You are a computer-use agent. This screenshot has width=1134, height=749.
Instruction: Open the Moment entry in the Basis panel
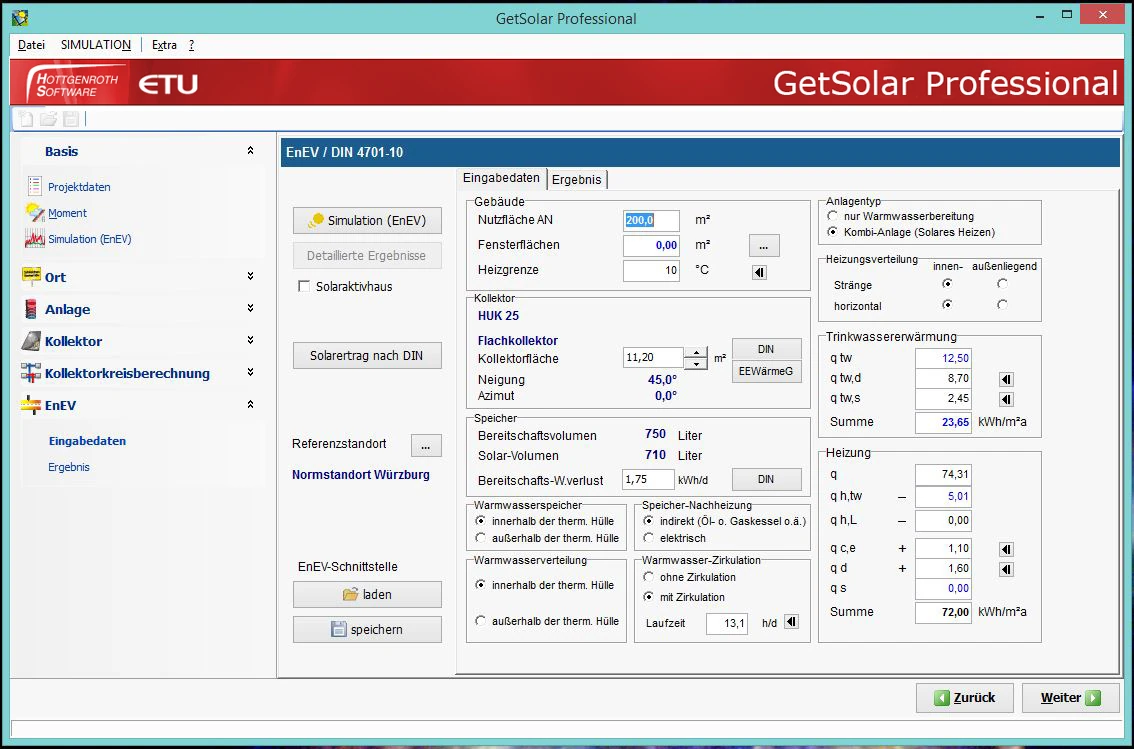(x=67, y=213)
